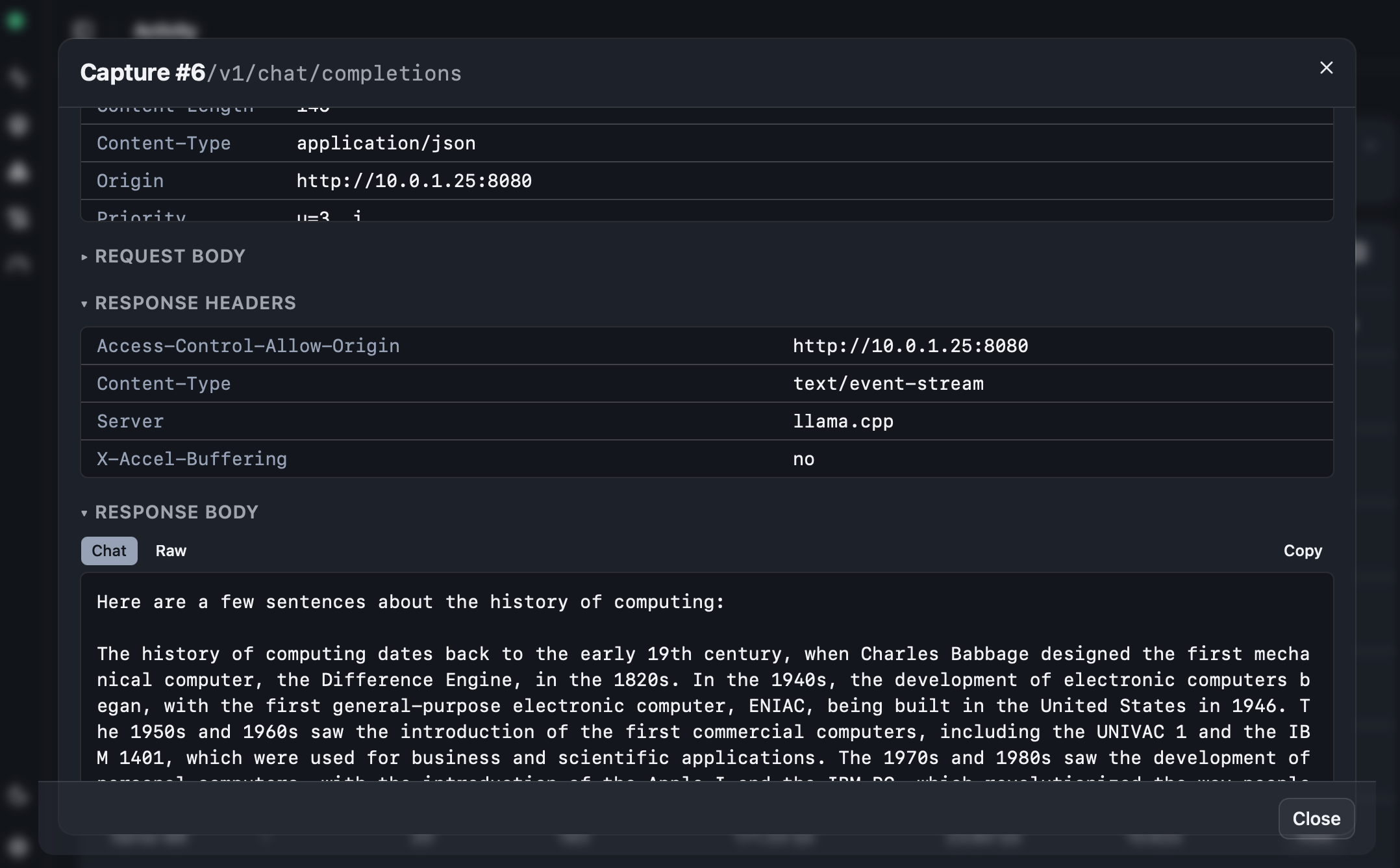The image size is (1400, 868).
Task: Select the text/event-stream response value
Action: coord(888,383)
